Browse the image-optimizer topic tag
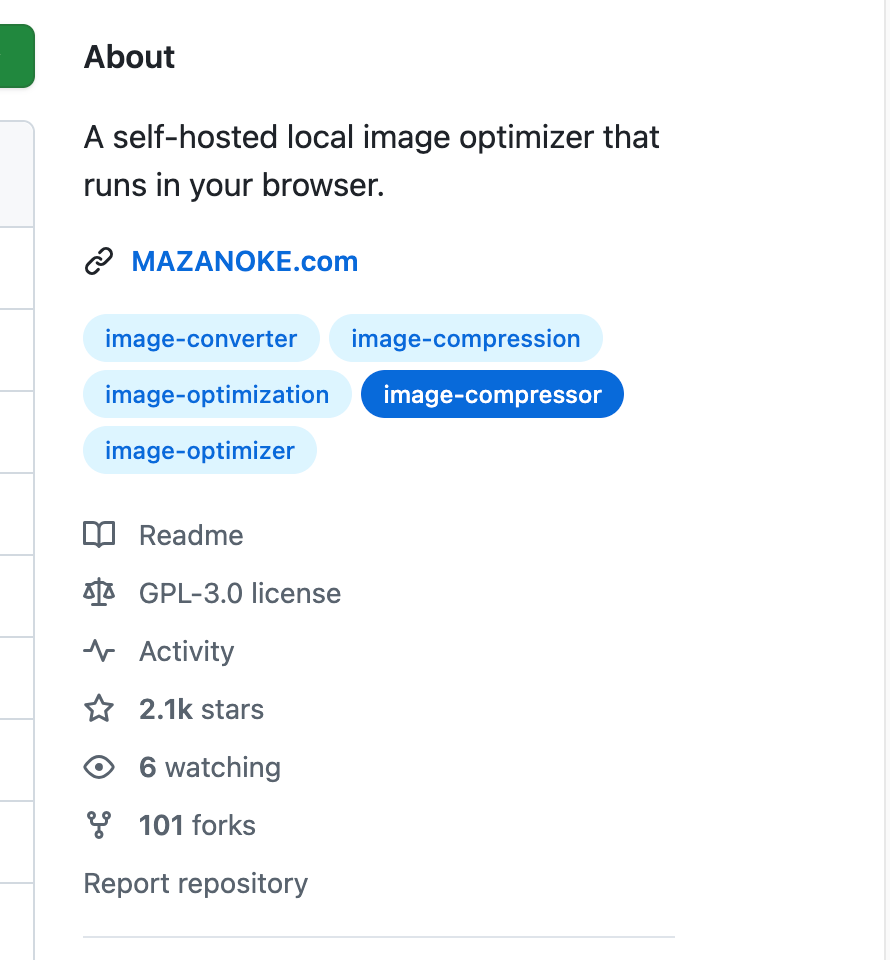The width and height of the screenshot is (890, 960). point(200,451)
